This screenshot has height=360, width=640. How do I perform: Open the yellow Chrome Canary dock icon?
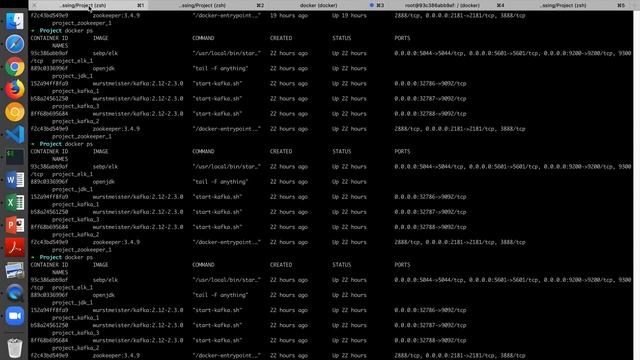[x=15, y=112]
